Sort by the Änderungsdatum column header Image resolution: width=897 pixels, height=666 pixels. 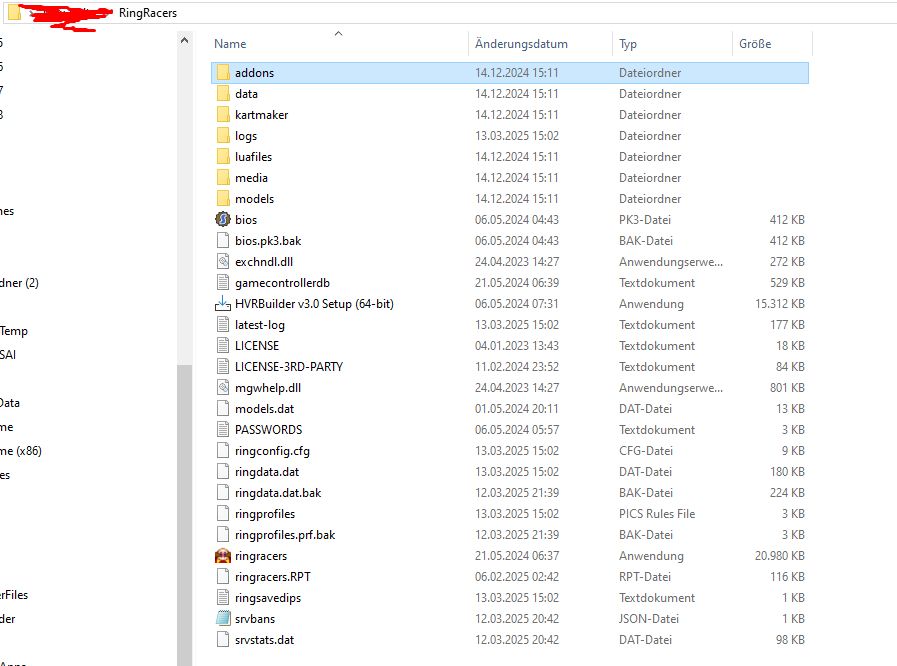pos(521,44)
